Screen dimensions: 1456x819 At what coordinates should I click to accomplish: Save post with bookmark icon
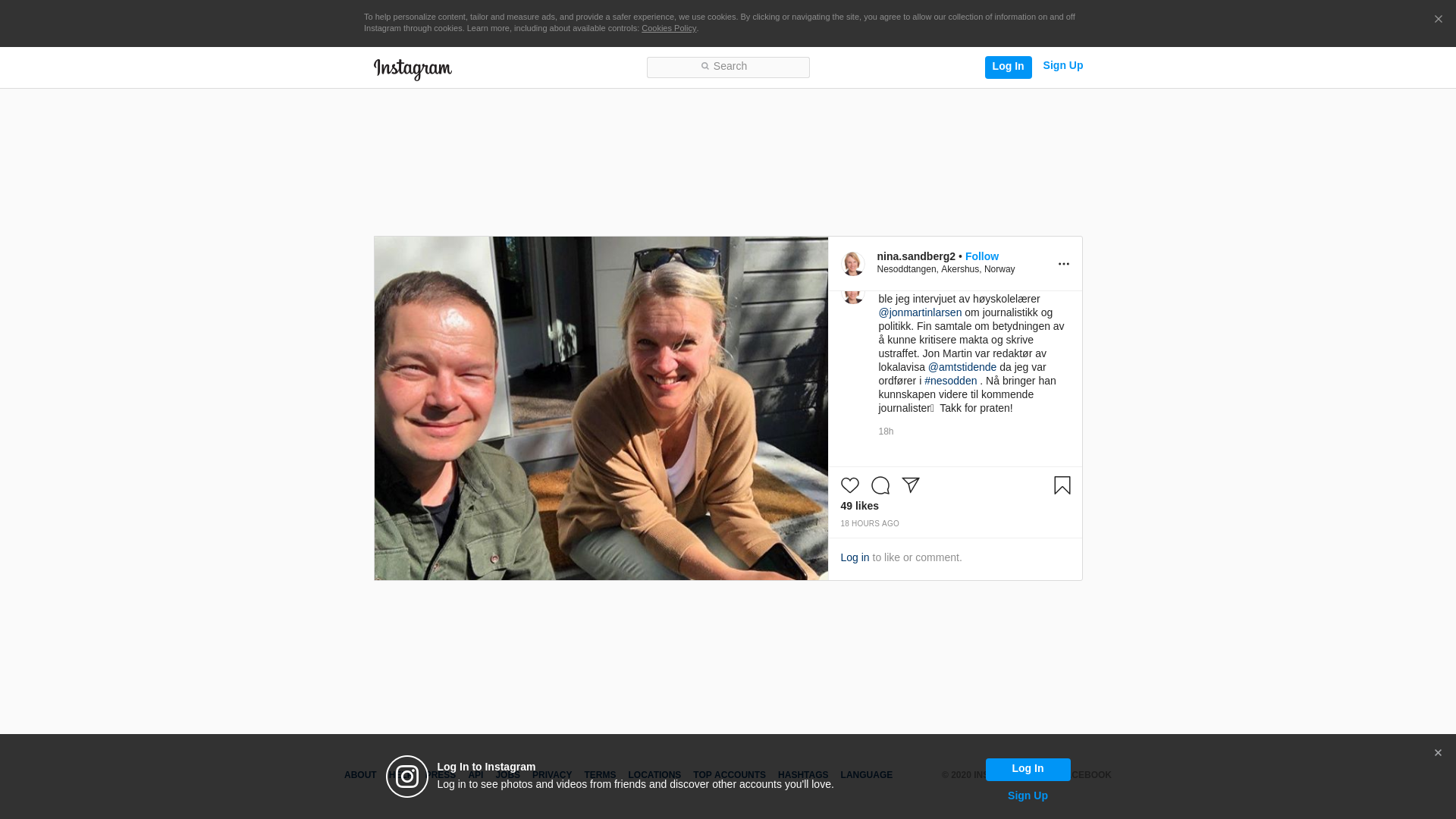pyautogui.click(x=1062, y=485)
